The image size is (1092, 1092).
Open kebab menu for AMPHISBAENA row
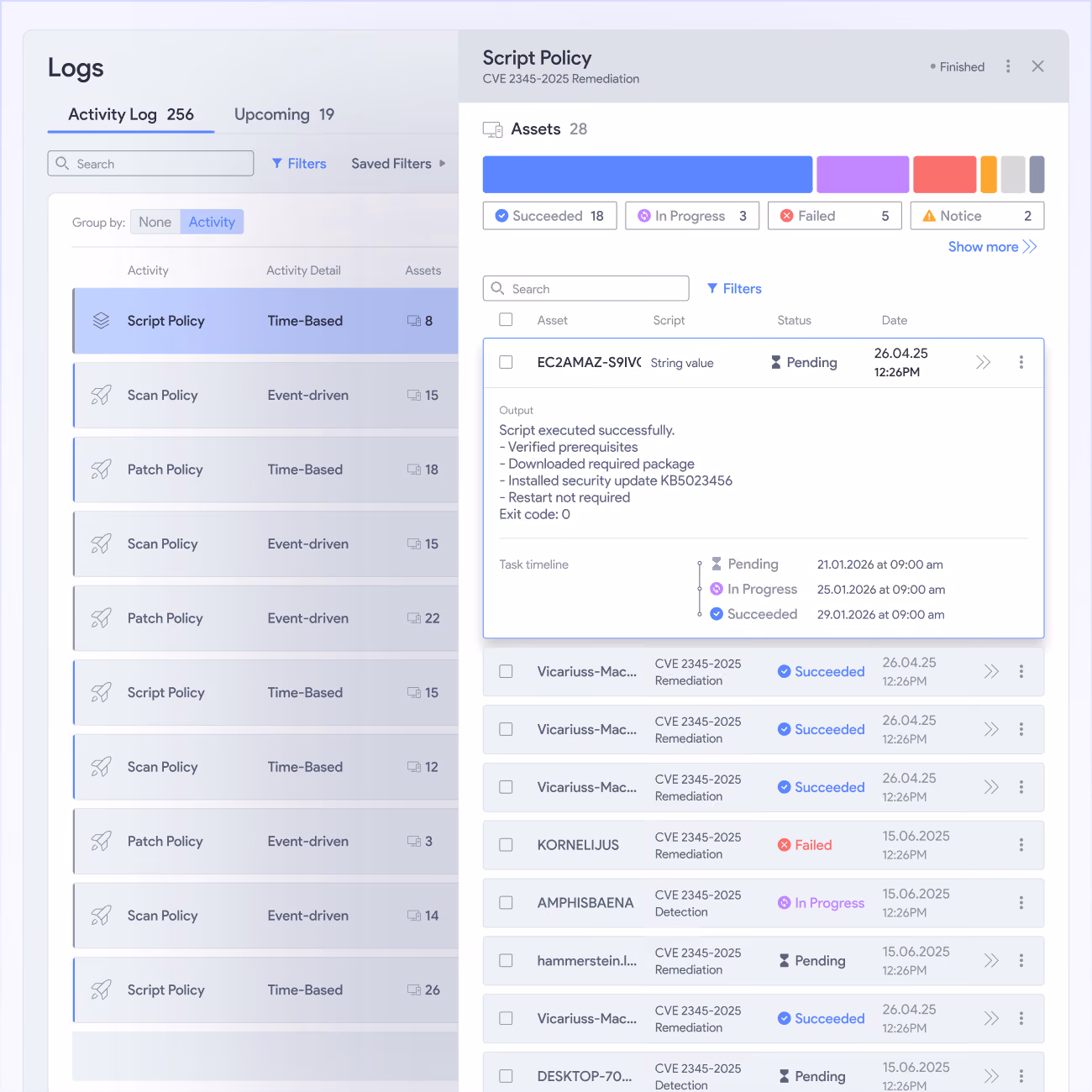pyautogui.click(x=1021, y=903)
